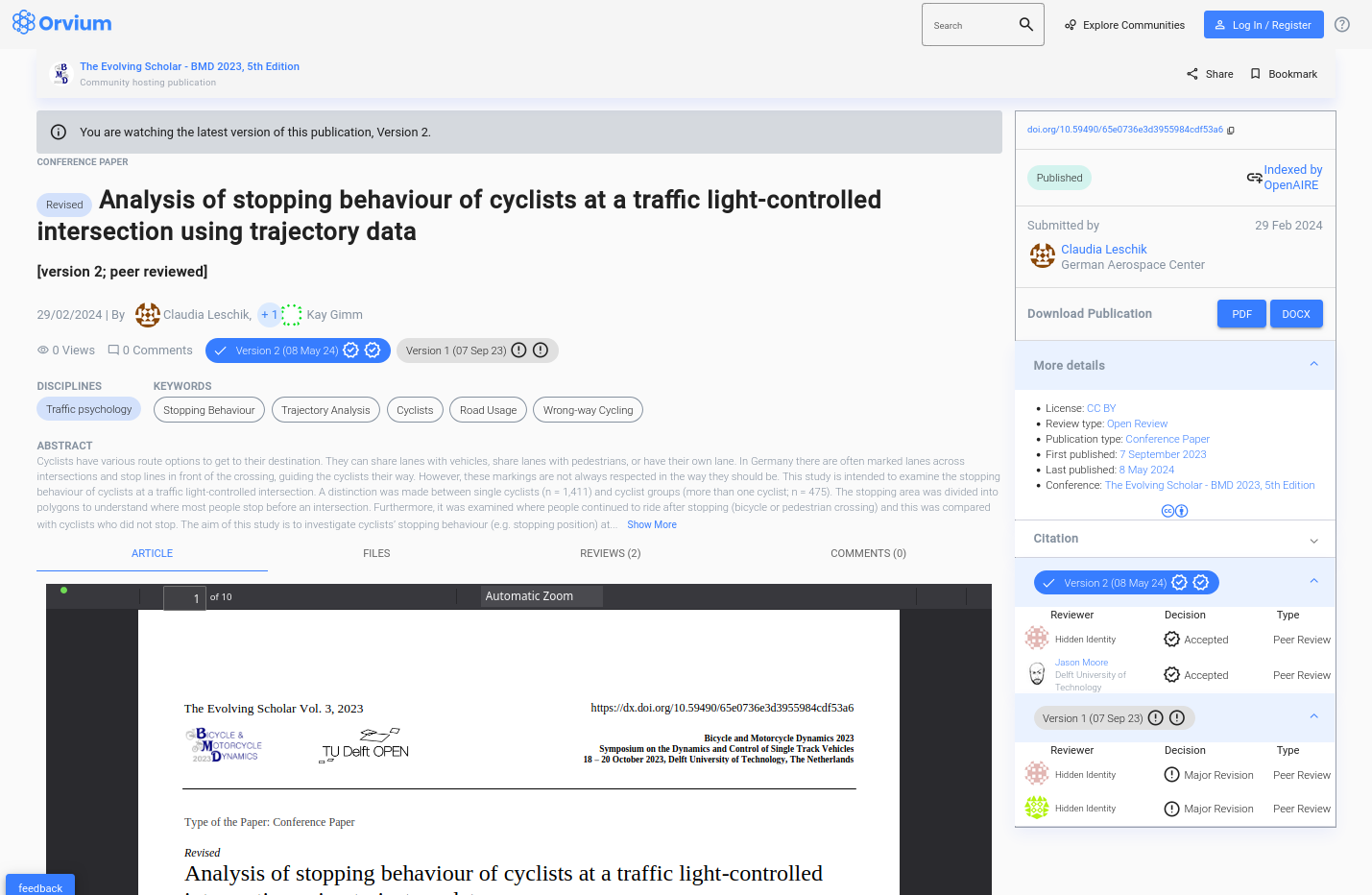Click the PDF page number field
Image resolution: width=1372 pixels, height=895 pixels.
coord(184,598)
